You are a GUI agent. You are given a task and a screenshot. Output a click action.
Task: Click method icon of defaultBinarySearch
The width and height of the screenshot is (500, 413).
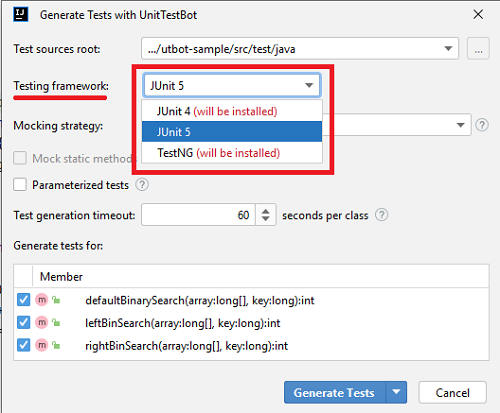(42, 300)
